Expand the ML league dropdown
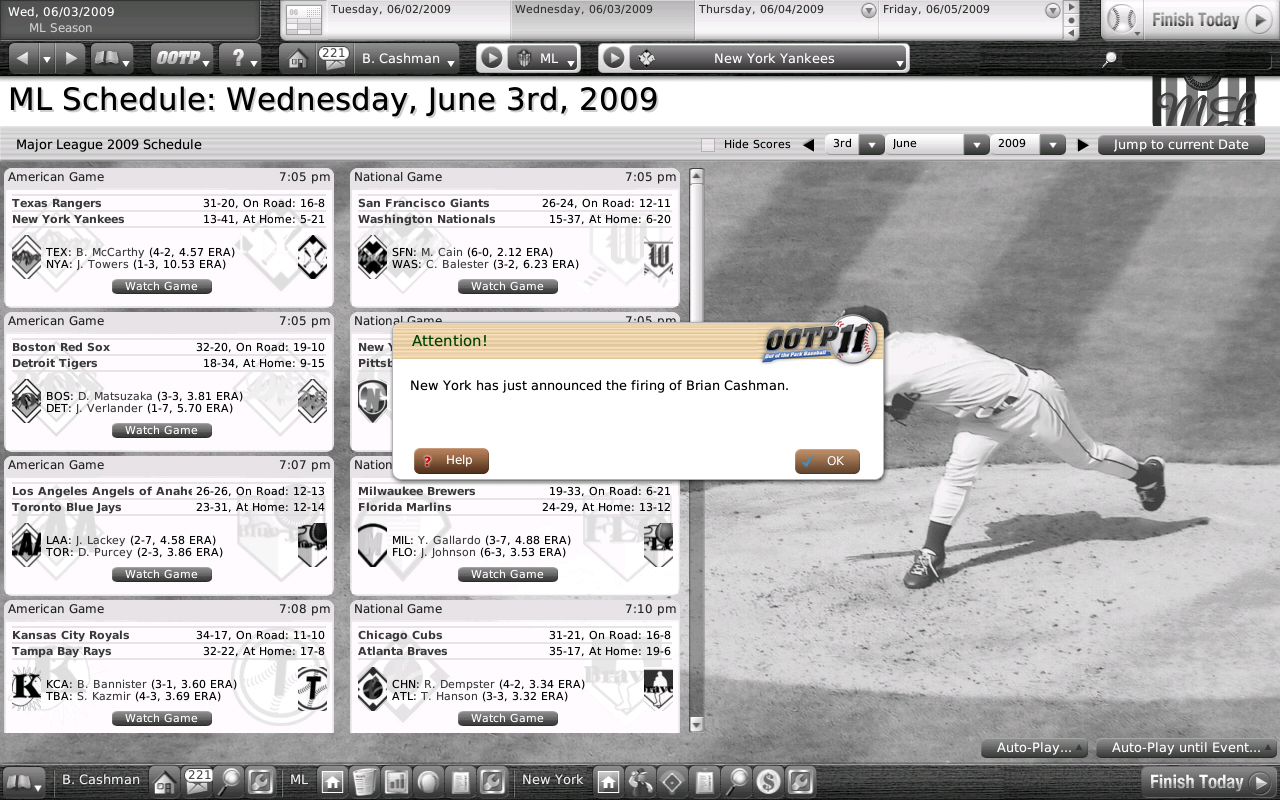 tap(544, 59)
